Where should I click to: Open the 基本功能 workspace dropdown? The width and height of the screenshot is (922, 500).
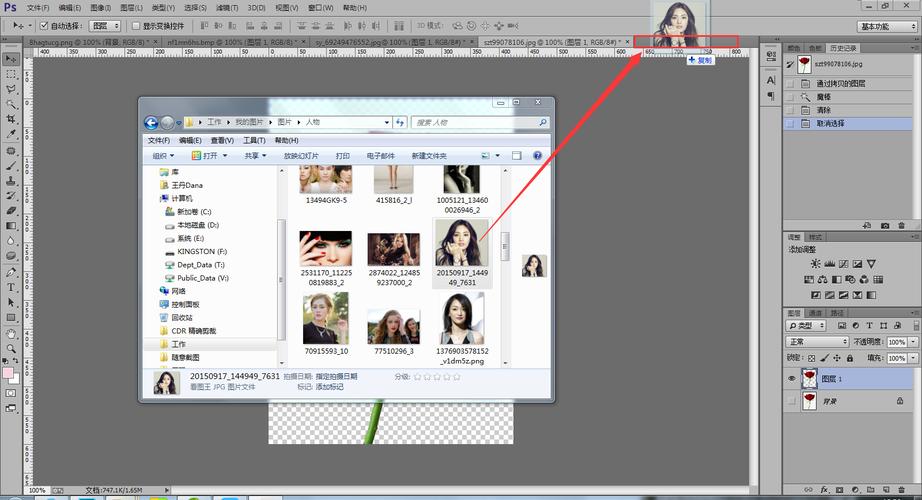click(887, 26)
